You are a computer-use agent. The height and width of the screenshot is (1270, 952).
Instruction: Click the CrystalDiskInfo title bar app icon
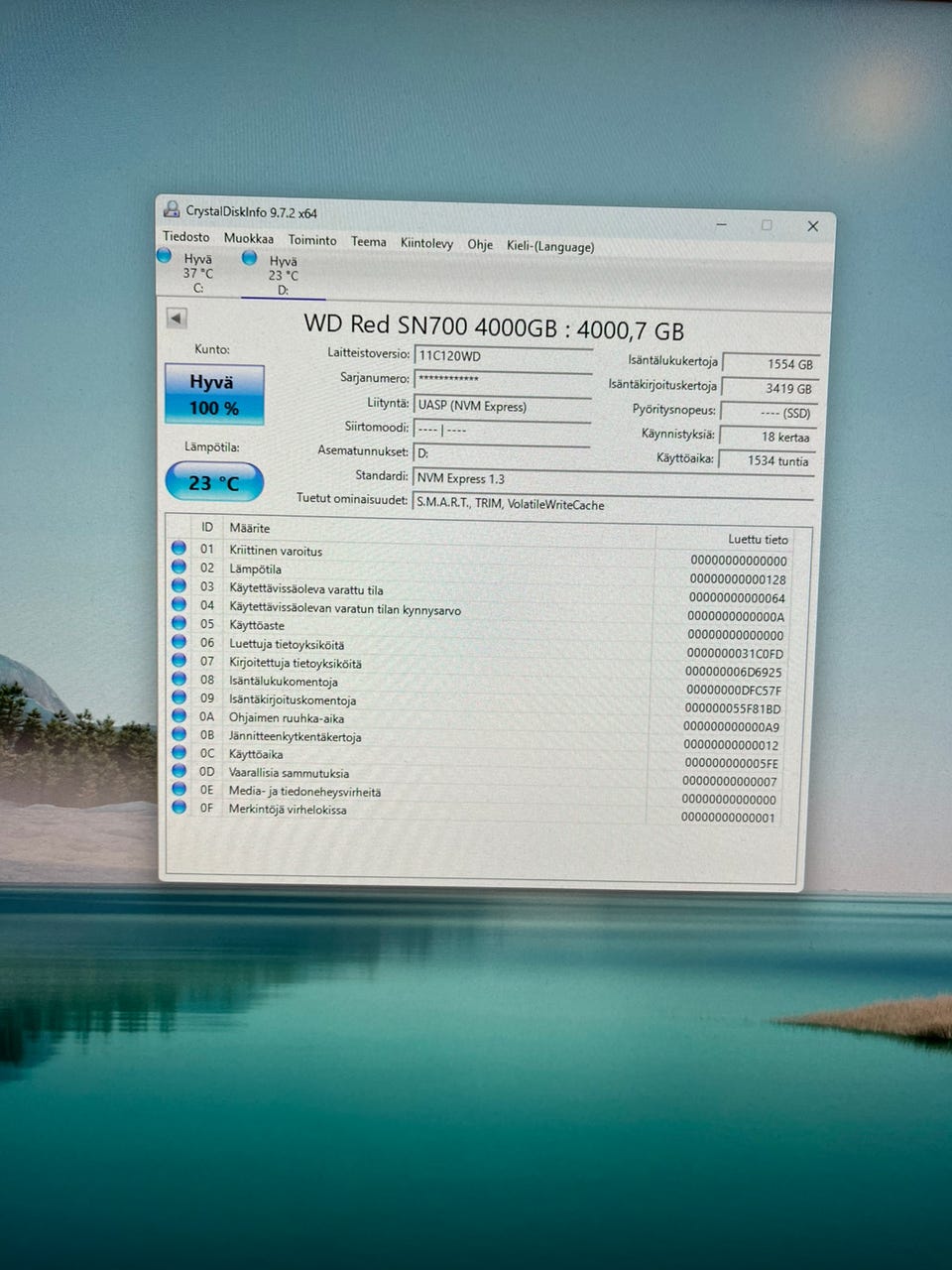click(x=172, y=209)
